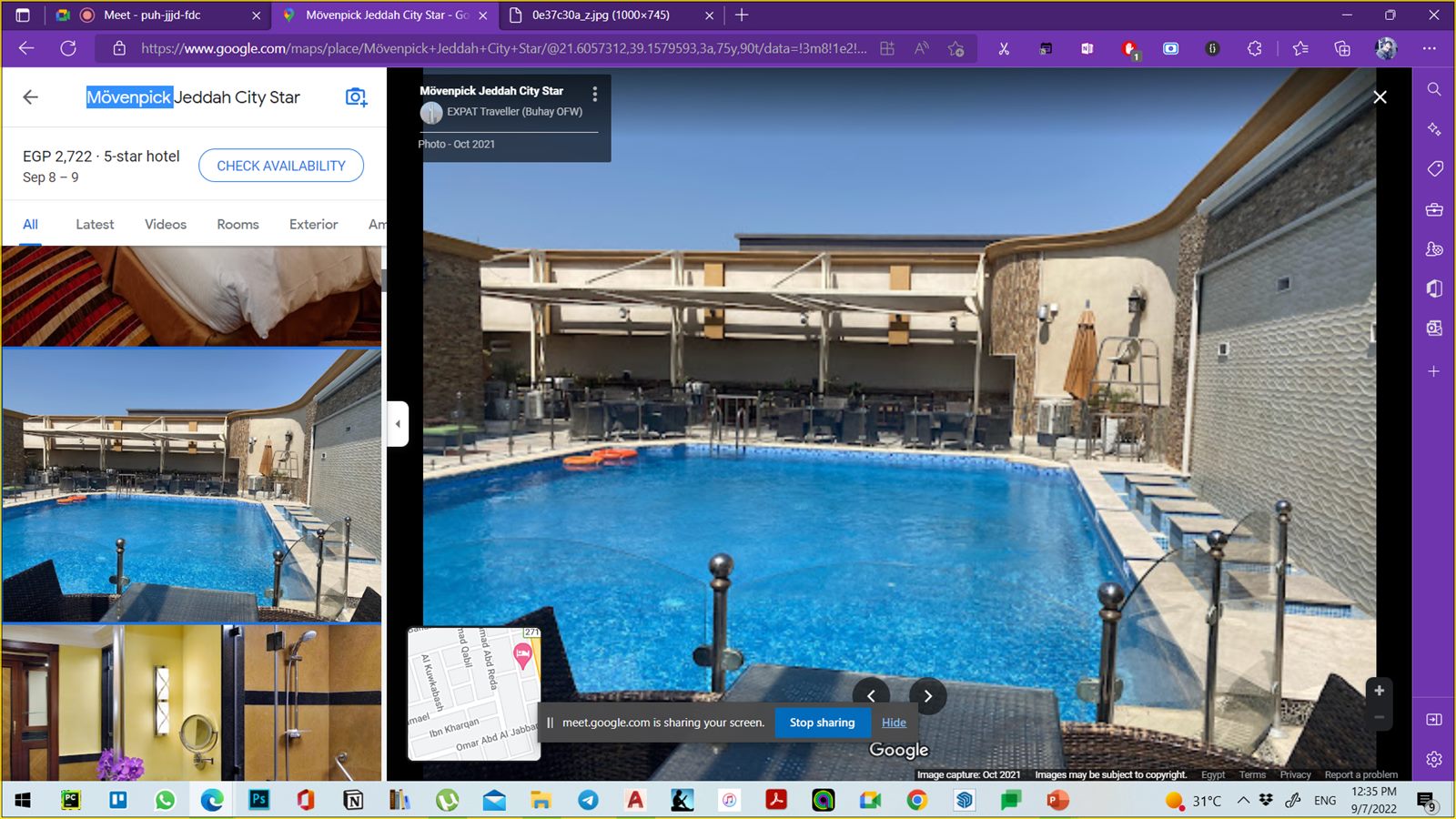
Task: Open Edge Settings and more menu
Action: pos(1430,48)
